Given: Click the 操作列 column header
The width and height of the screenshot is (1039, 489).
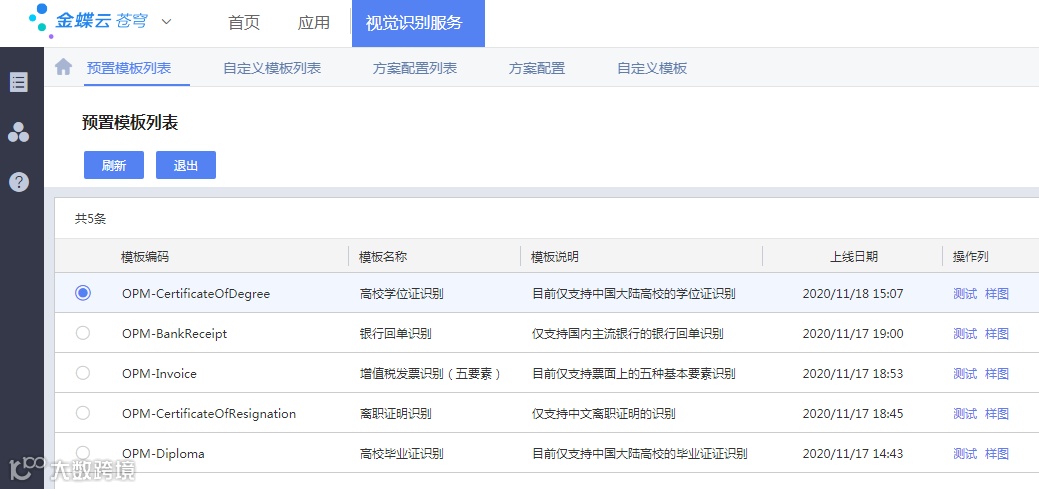Looking at the screenshot, I should tap(971, 257).
